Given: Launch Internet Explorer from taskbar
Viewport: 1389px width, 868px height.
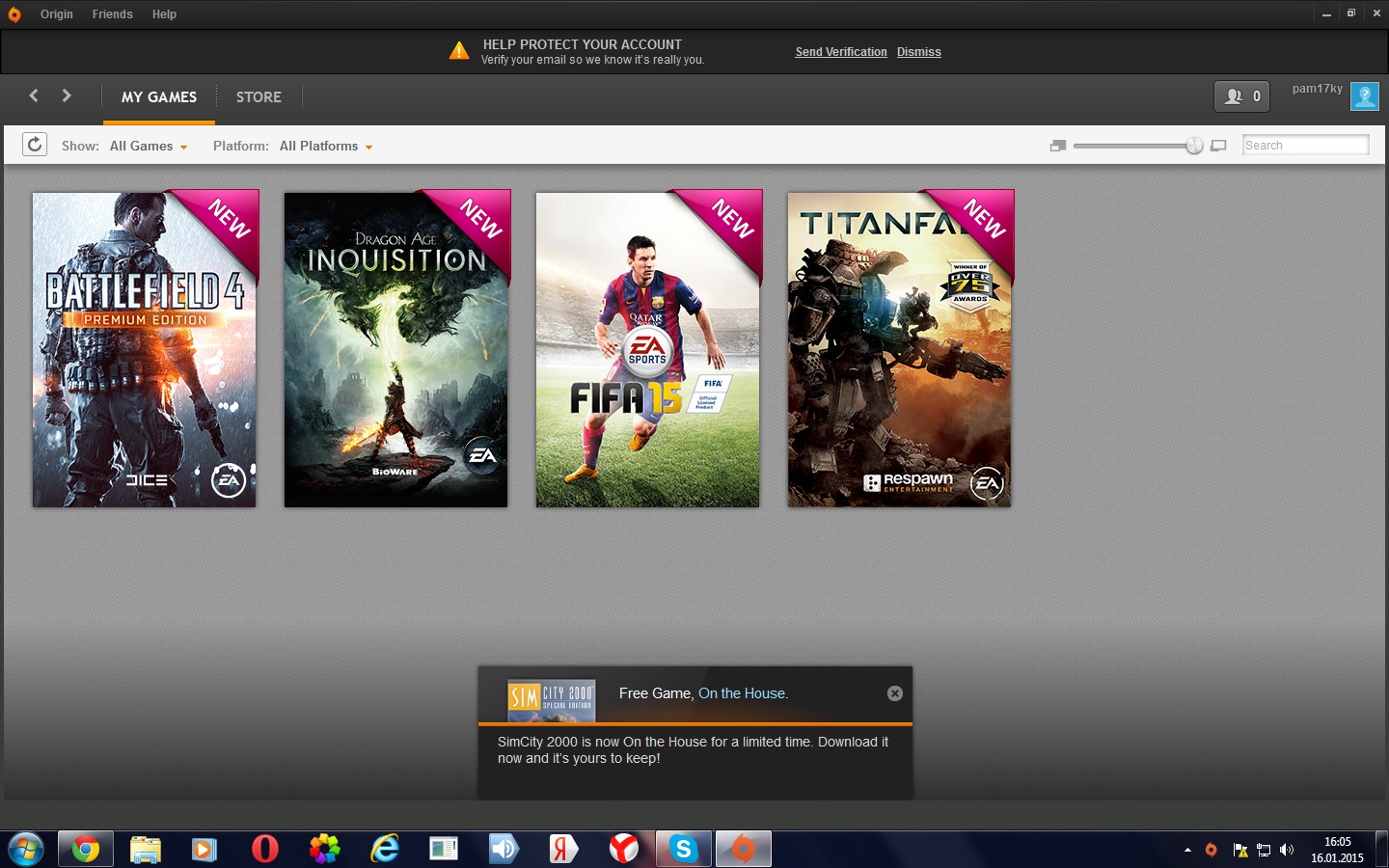Looking at the screenshot, I should (x=385, y=850).
